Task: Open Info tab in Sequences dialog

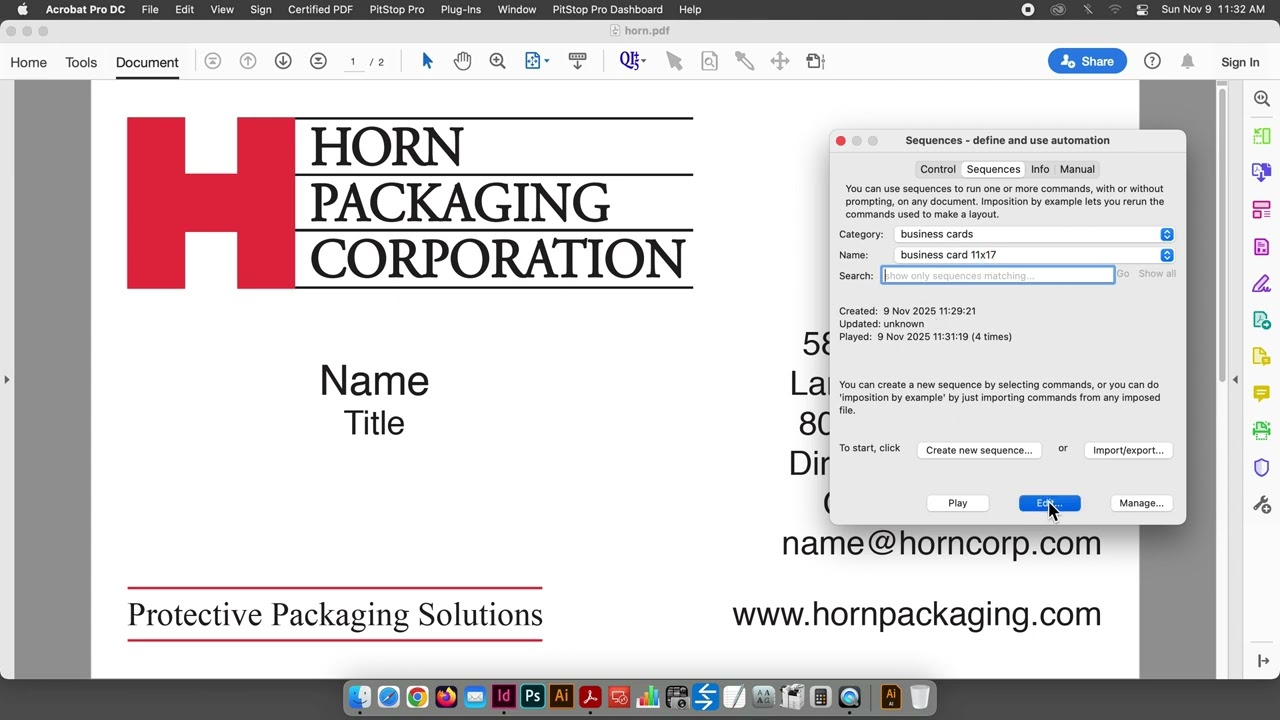Action: click(1040, 169)
